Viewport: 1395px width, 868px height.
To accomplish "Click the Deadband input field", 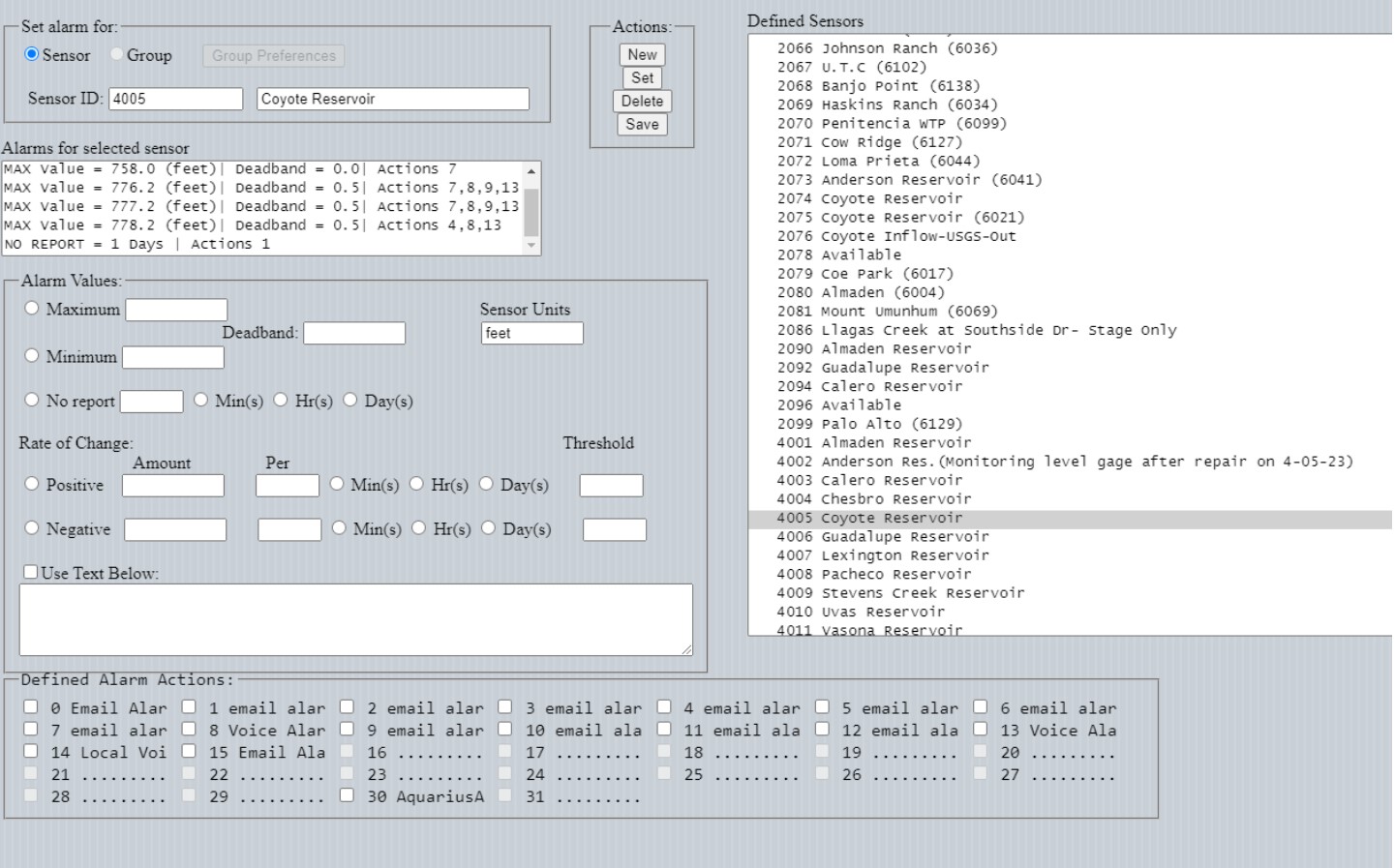I will [x=354, y=334].
